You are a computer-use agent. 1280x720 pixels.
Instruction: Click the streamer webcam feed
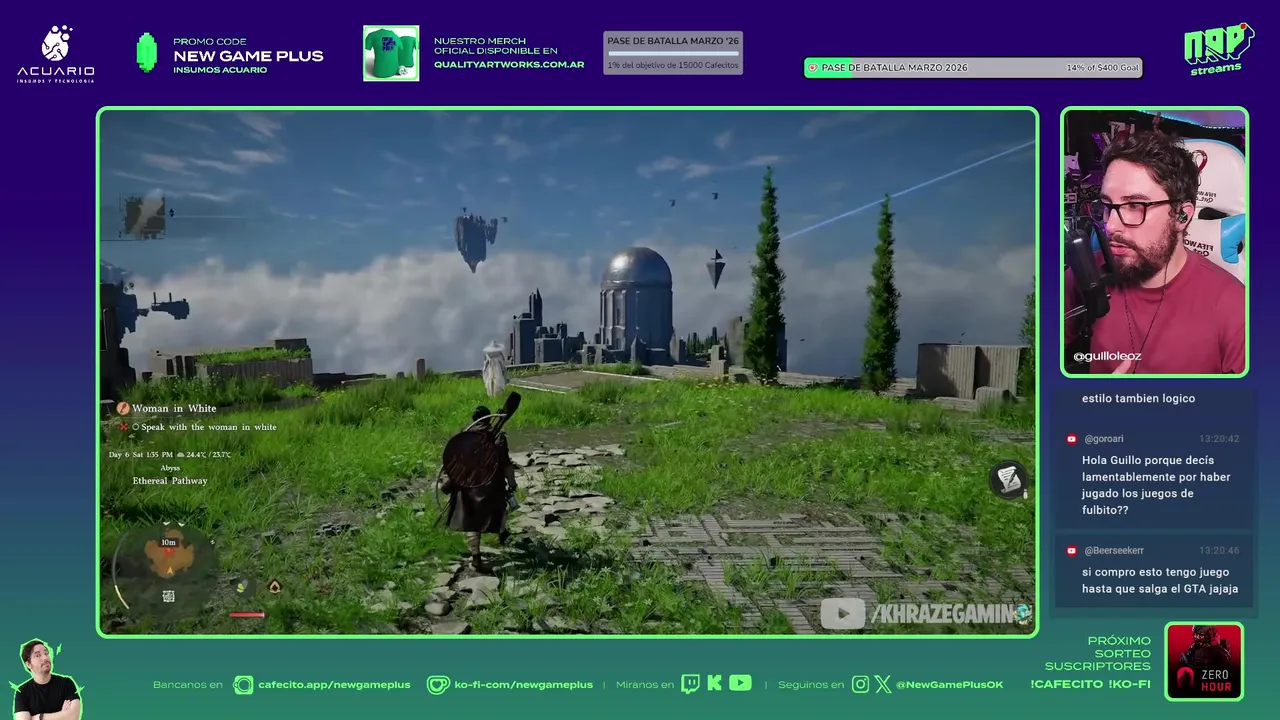[1154, 242]
